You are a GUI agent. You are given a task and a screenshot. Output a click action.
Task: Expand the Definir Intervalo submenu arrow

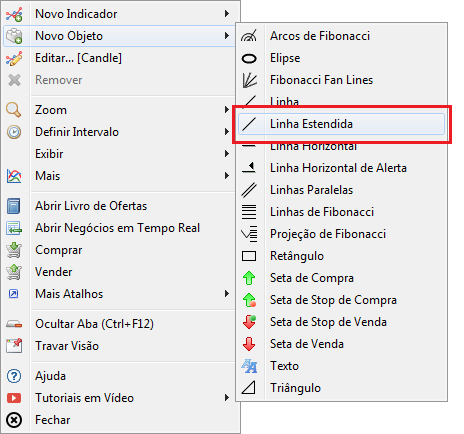(x=227, y=132)
